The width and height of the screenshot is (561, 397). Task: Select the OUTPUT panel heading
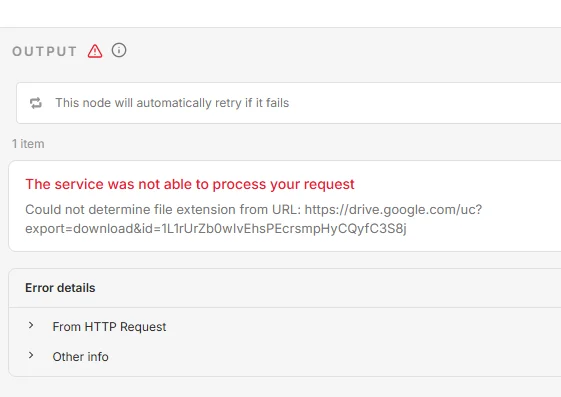[44, 52]
